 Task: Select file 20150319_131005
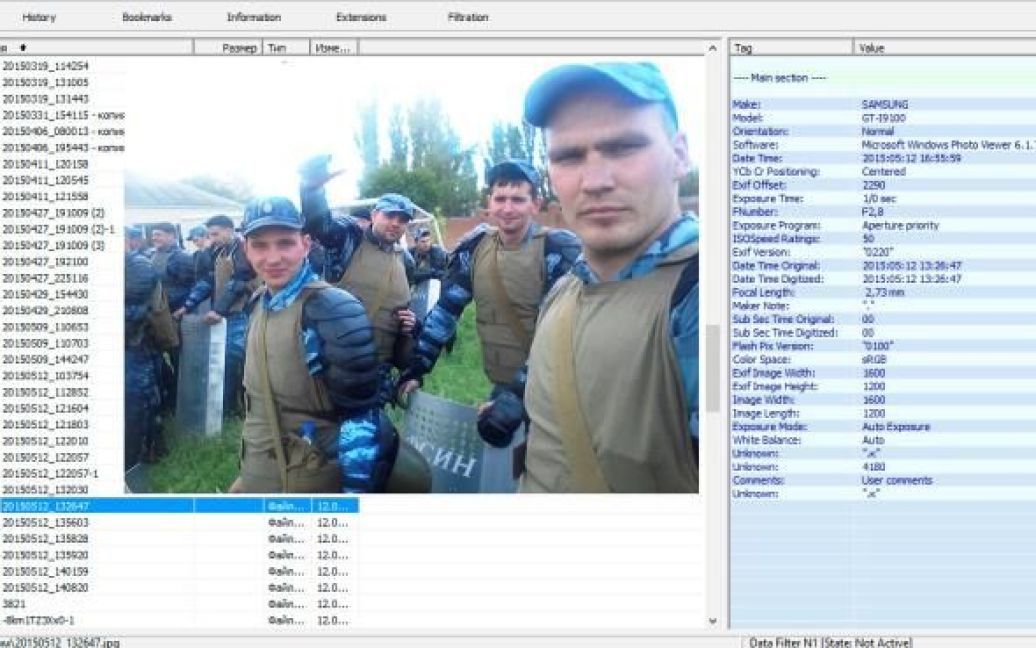(x=45, y=83)
